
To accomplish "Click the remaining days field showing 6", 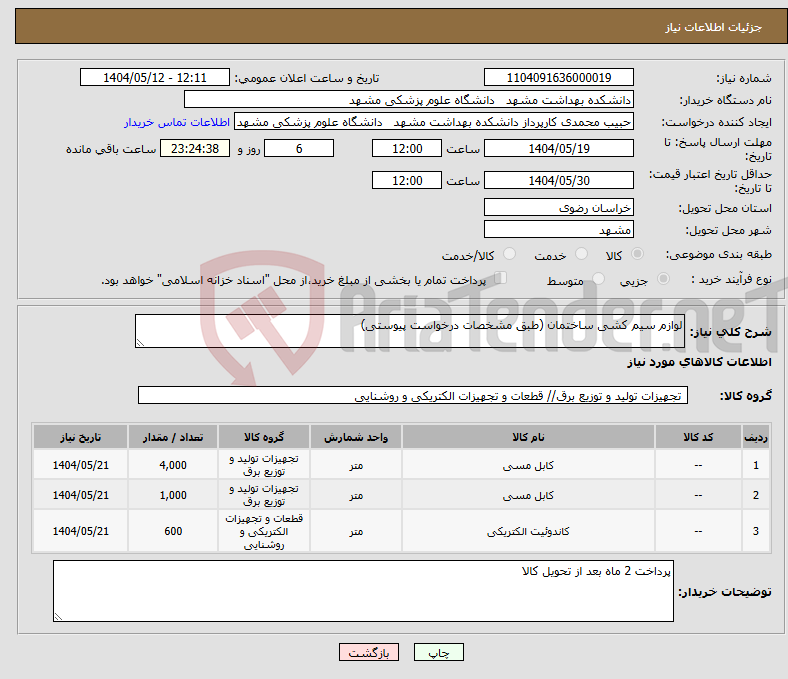I will point(299,148).
